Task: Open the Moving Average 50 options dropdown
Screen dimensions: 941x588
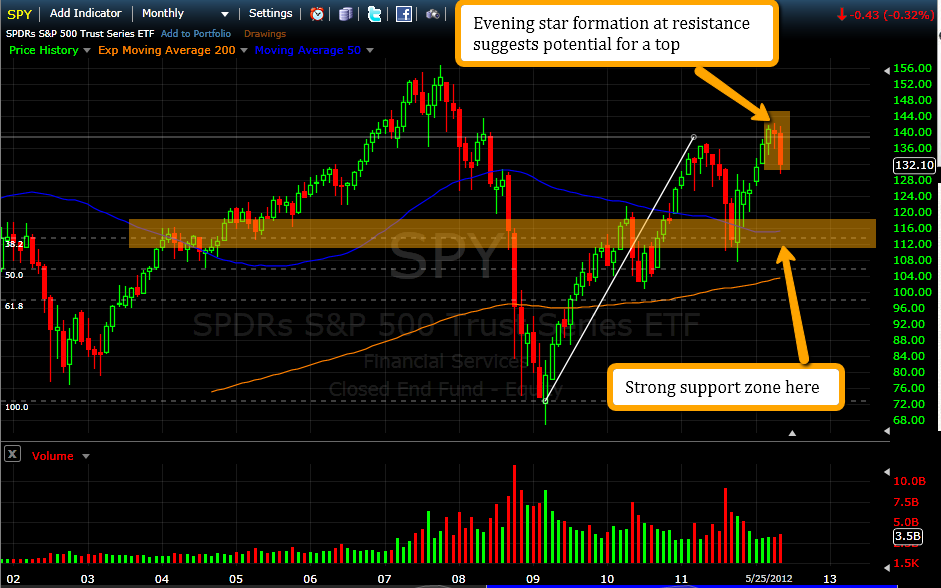Action: click(x=368, y=50)
